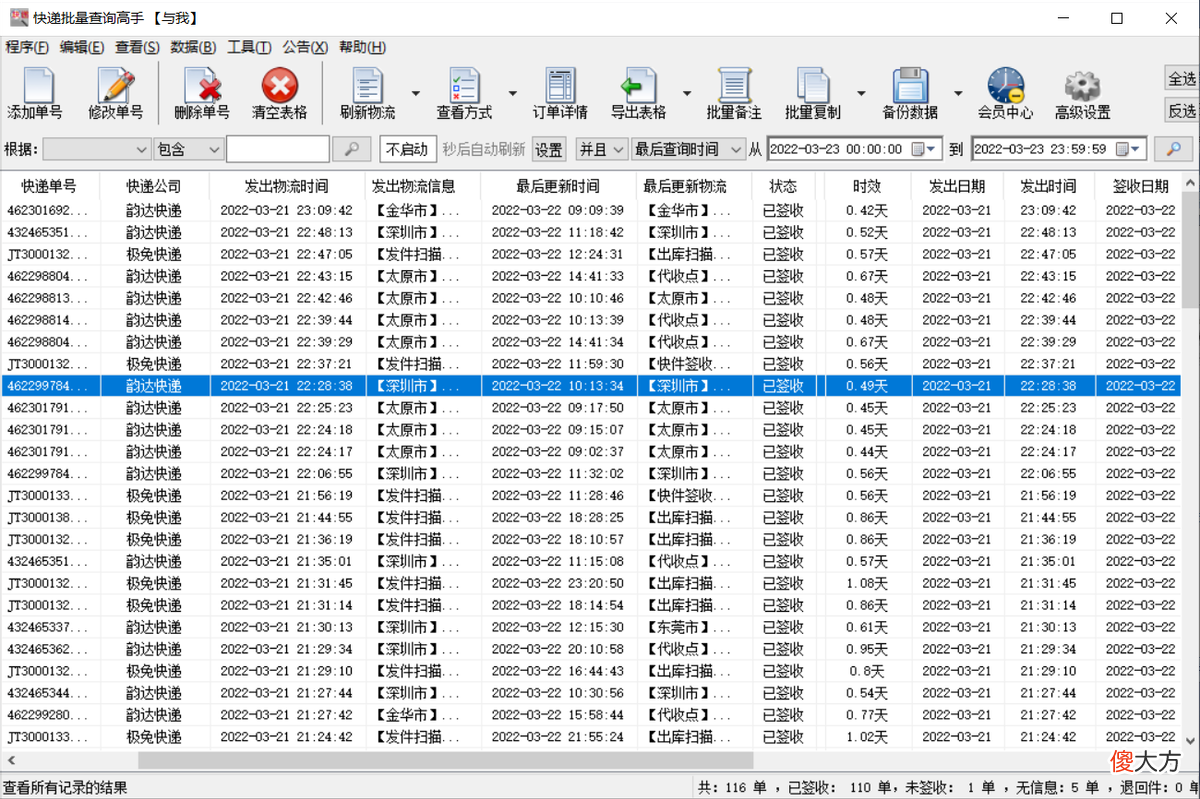The image size is (1200, 799).
Task: Expand the 备份数据 dropdown arrow
Action: [959, 94]
